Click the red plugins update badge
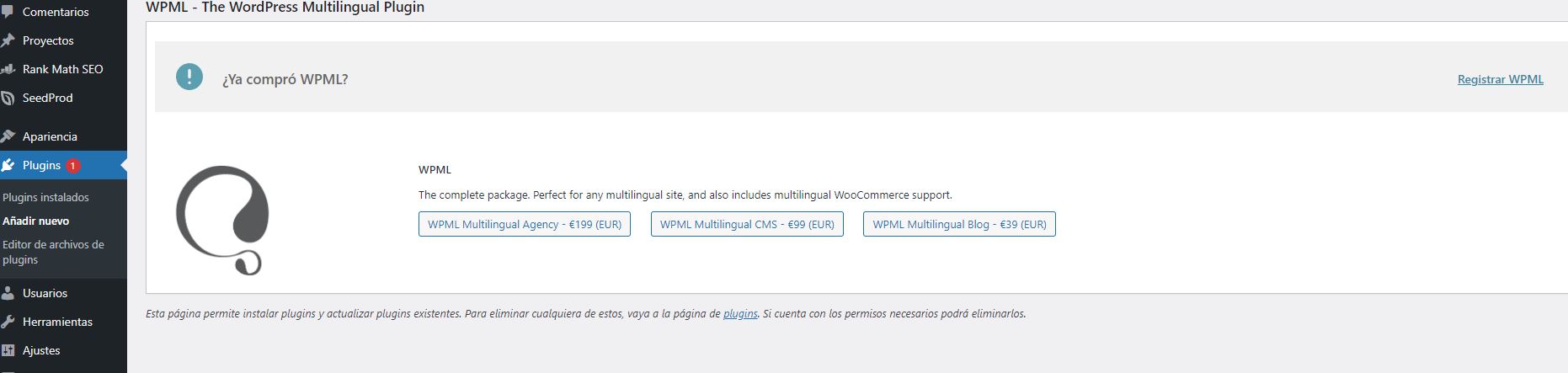 point(73,166)
